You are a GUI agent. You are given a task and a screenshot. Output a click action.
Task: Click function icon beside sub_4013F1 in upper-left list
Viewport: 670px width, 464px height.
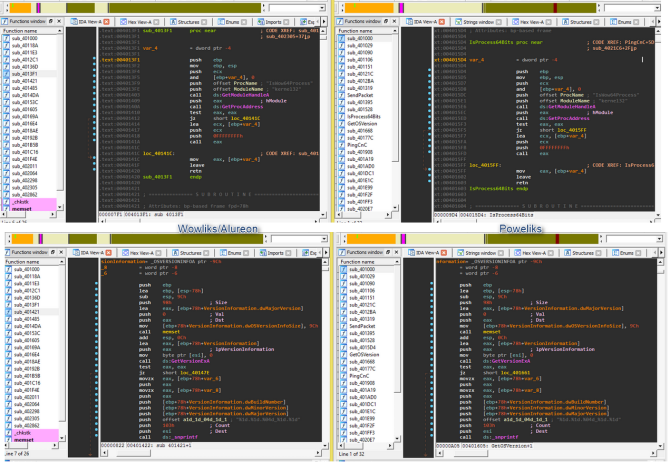[6, 74]
